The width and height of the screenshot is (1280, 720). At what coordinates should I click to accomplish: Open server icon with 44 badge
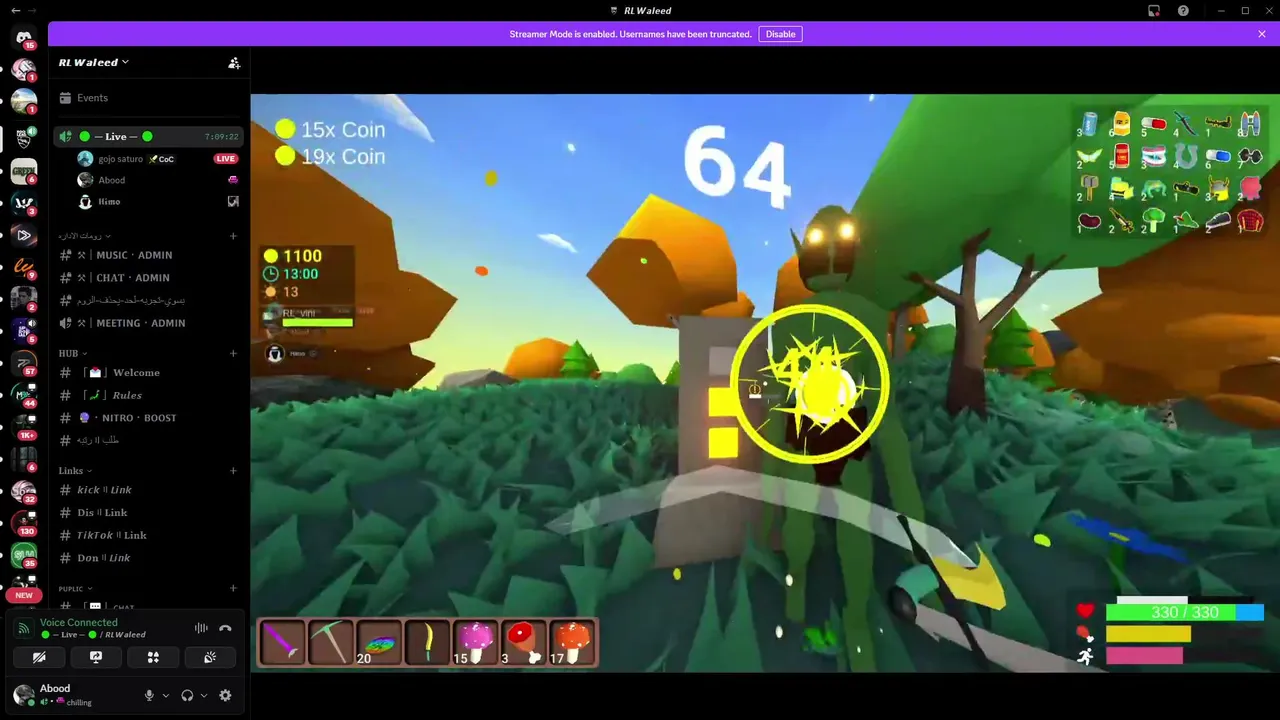(23, 394)
